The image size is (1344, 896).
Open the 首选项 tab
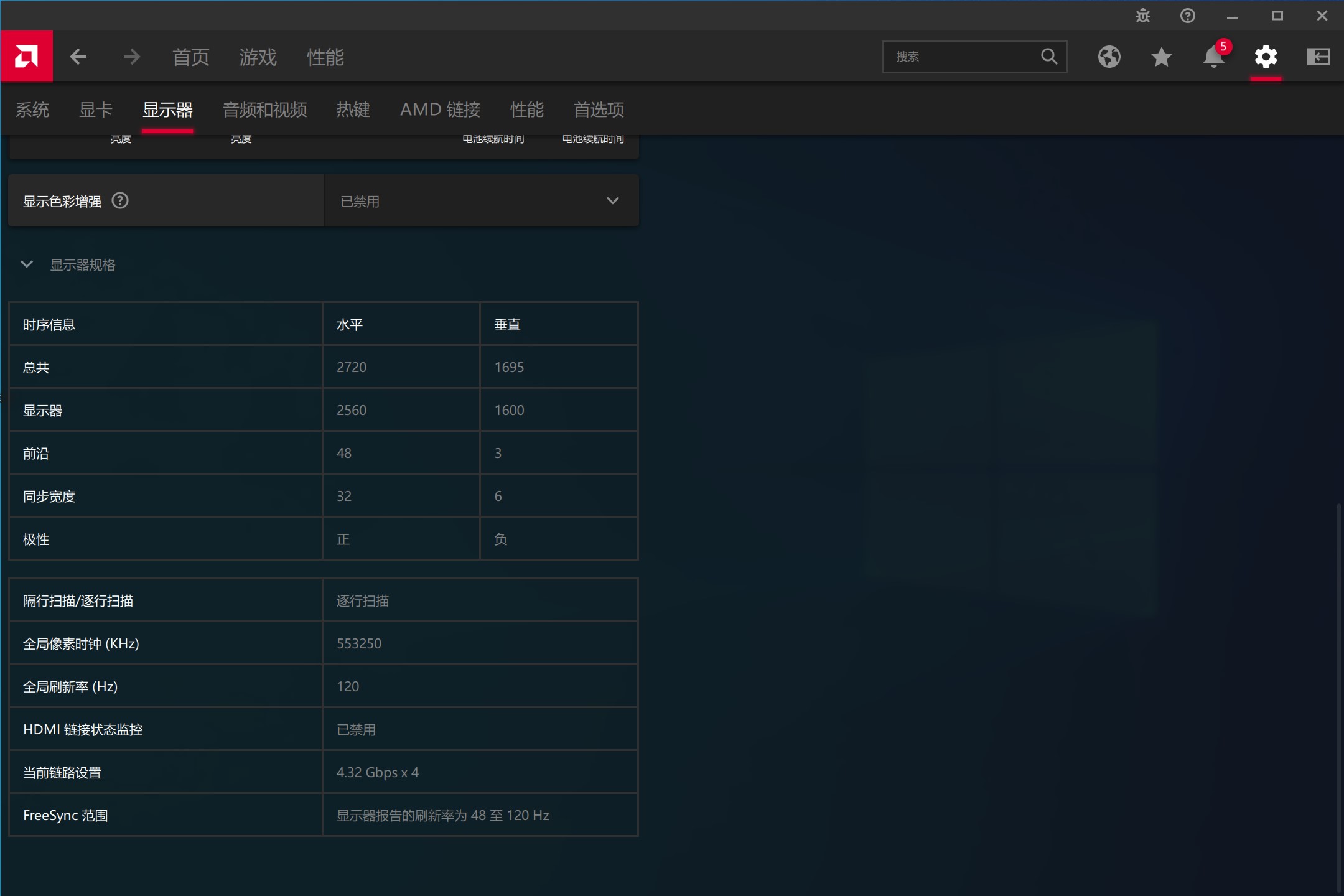(x=598, y=110)
